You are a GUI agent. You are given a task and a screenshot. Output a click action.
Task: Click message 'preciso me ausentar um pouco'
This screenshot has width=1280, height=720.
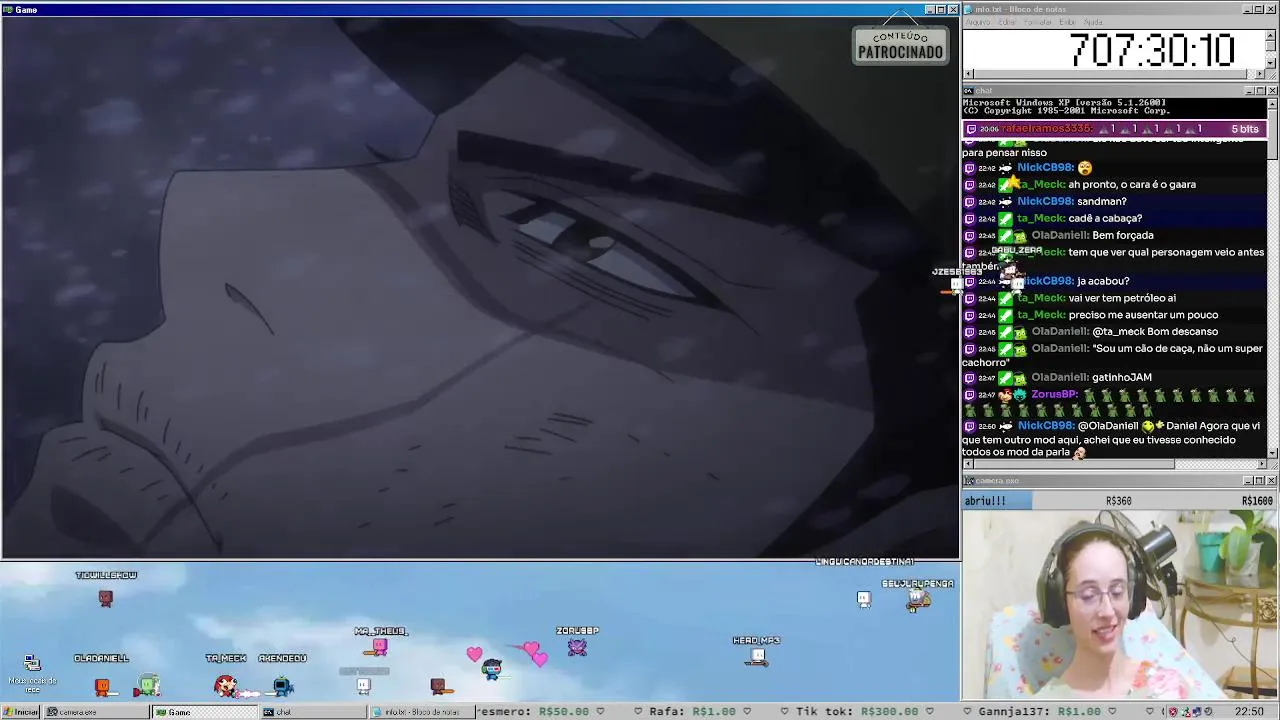[1143, 316]
